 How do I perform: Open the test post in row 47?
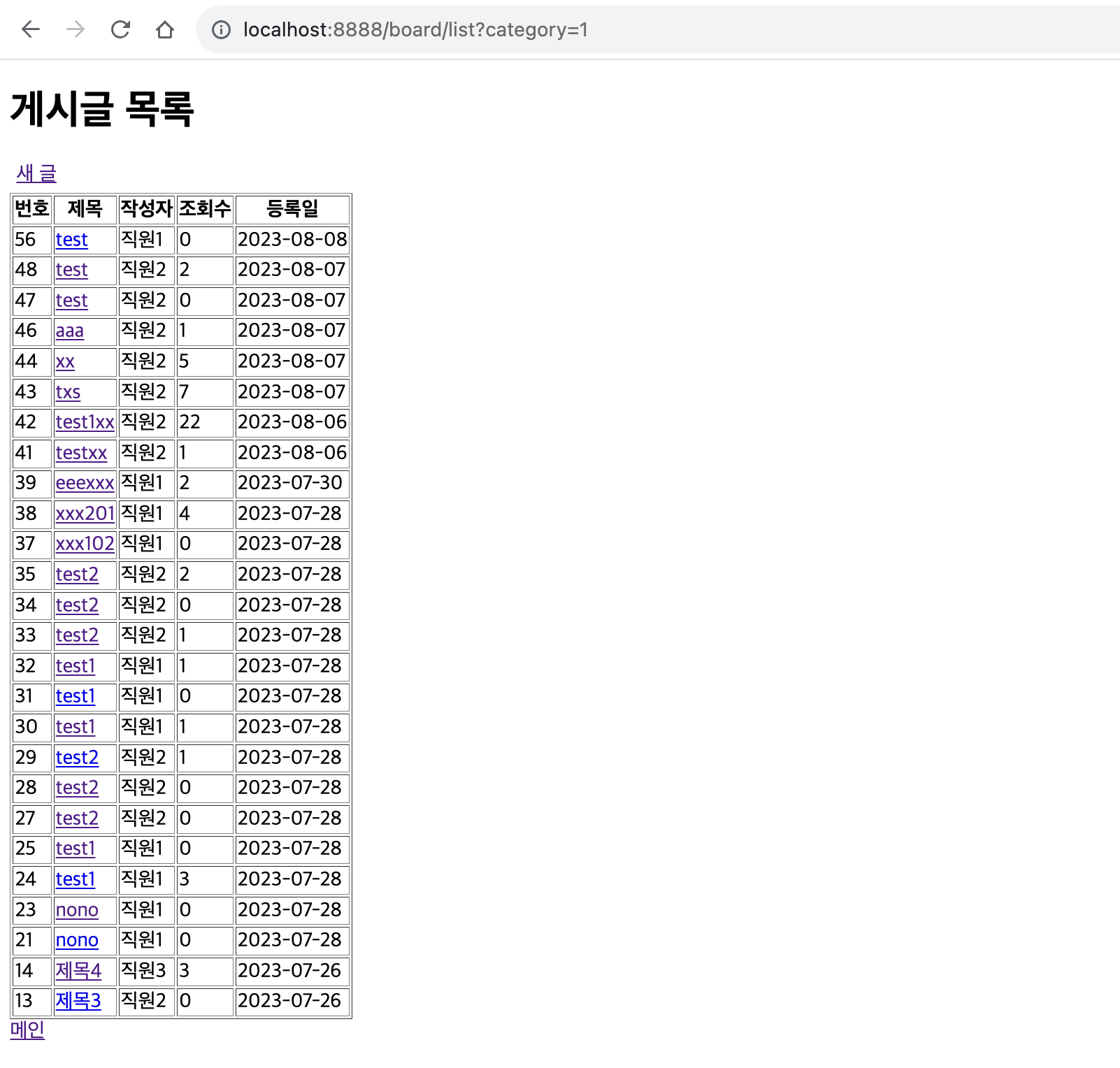pos(71,301)
